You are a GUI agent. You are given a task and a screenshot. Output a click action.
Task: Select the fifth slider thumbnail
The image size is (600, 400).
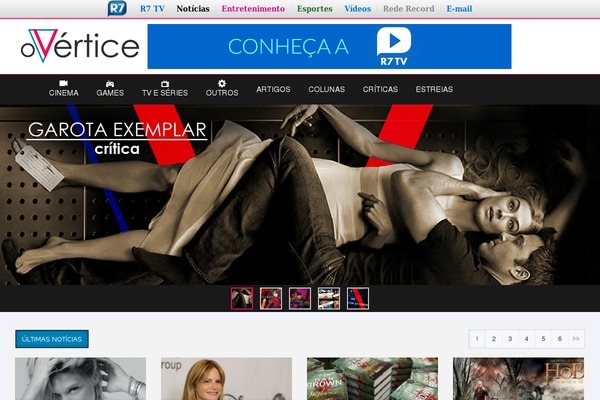click(358, 299)
